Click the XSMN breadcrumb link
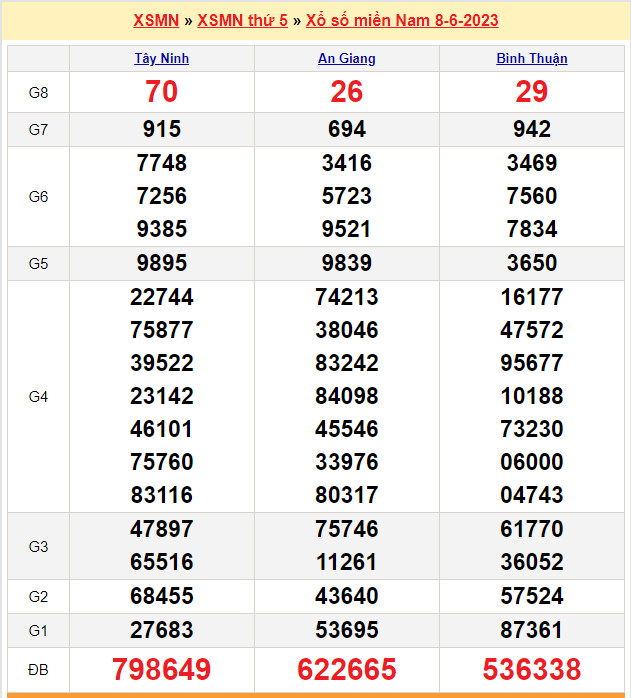Viewport: 631px width, 698px height. pyautogui.click(x=155, y=20)
